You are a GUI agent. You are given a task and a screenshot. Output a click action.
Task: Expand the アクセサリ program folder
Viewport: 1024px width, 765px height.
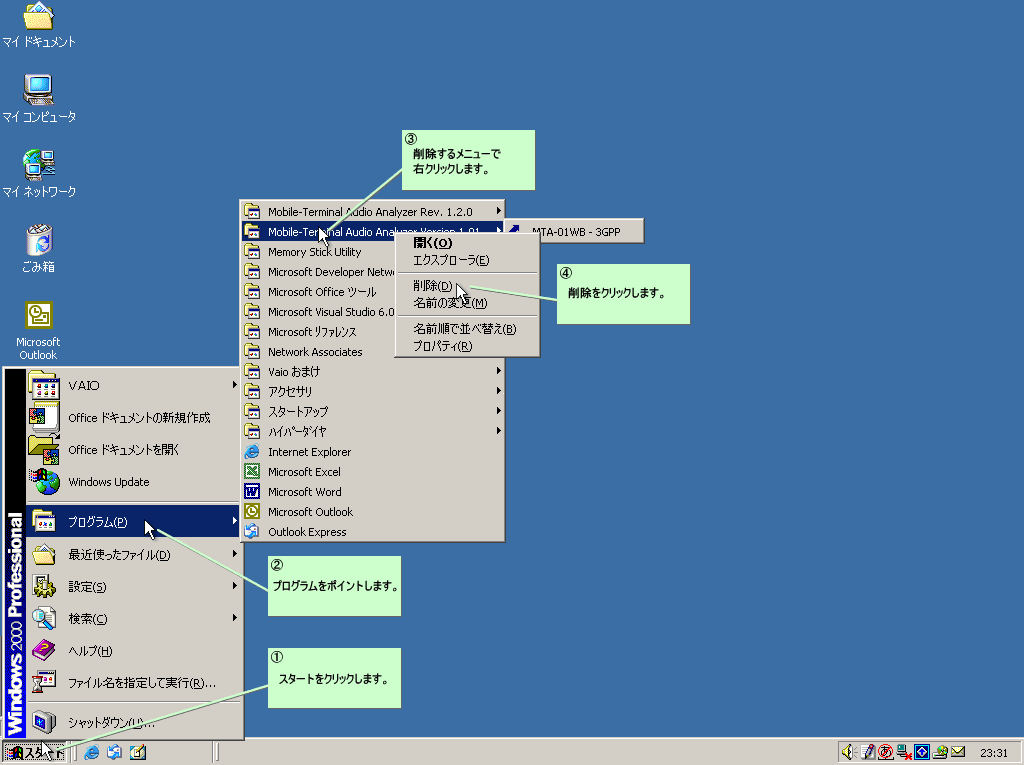tap(373, 391)
